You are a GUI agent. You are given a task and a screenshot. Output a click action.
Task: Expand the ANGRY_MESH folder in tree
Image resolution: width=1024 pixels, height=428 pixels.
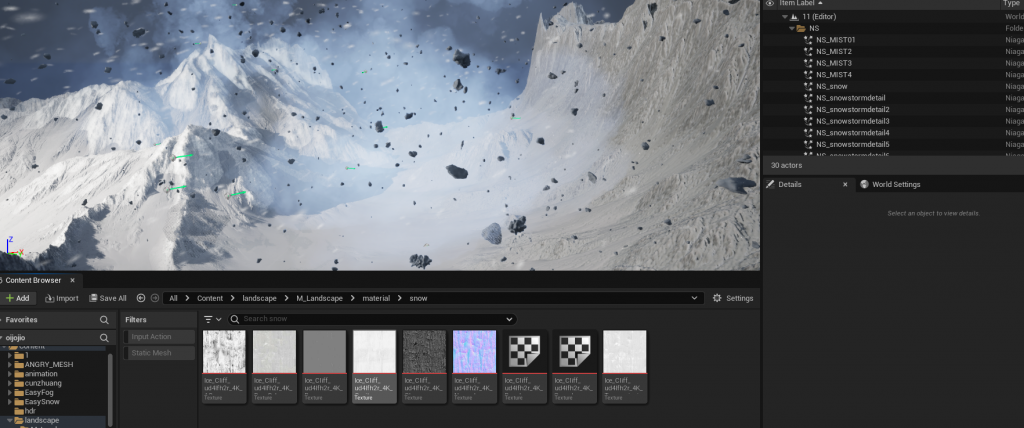pos(9,365)
